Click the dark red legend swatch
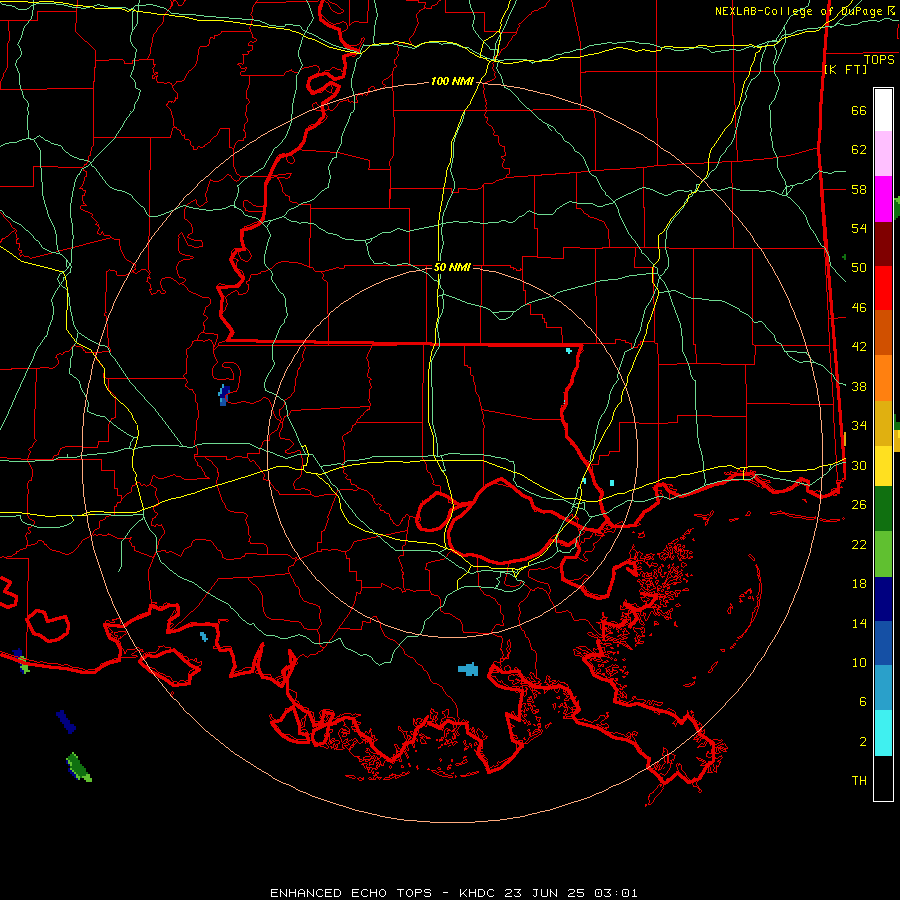The height and width of the screenshot is (900, 900). (883, 244)
